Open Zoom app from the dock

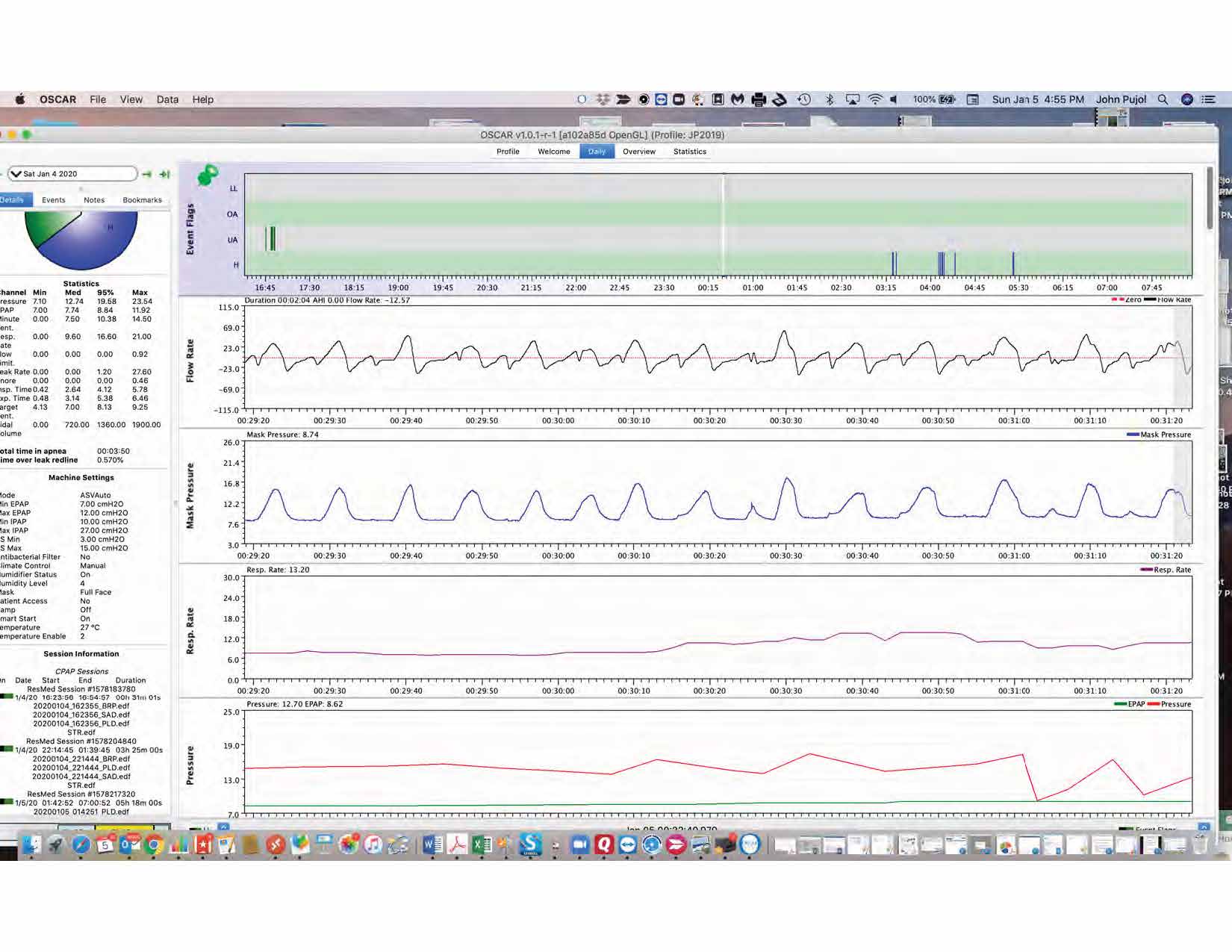[579, 844]
